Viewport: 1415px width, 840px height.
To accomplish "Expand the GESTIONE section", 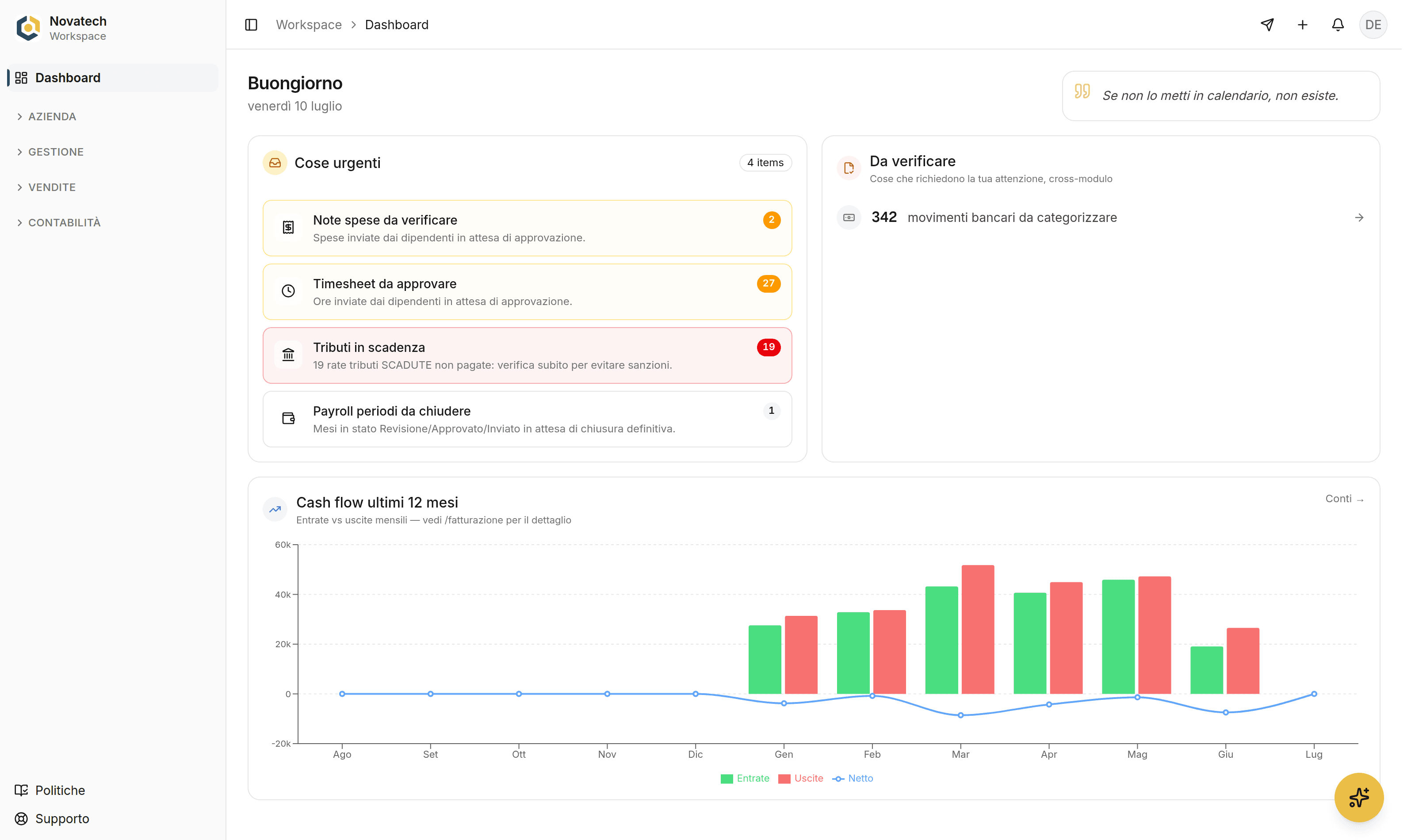I will click(x=56, y=152).
